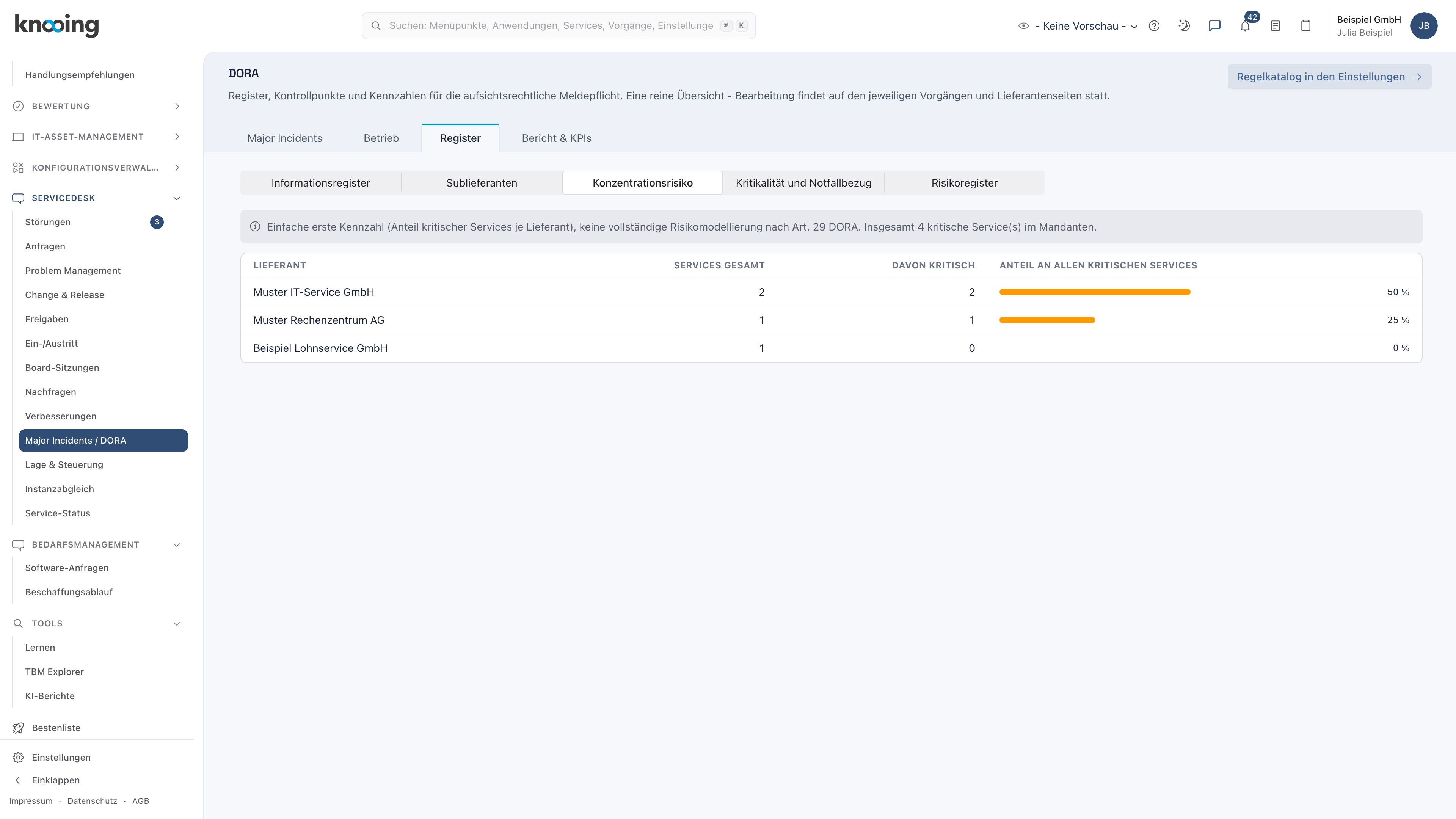
Task: Click the Bestenliste rocket icon
Action: [18, 728]
